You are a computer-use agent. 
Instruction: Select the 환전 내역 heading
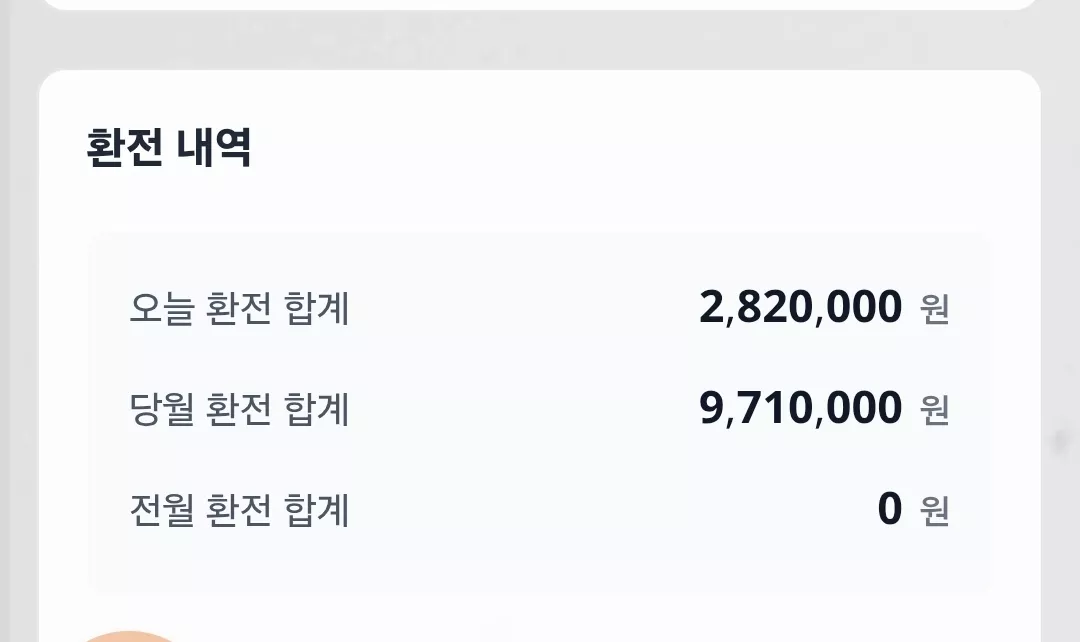[169, 147]
